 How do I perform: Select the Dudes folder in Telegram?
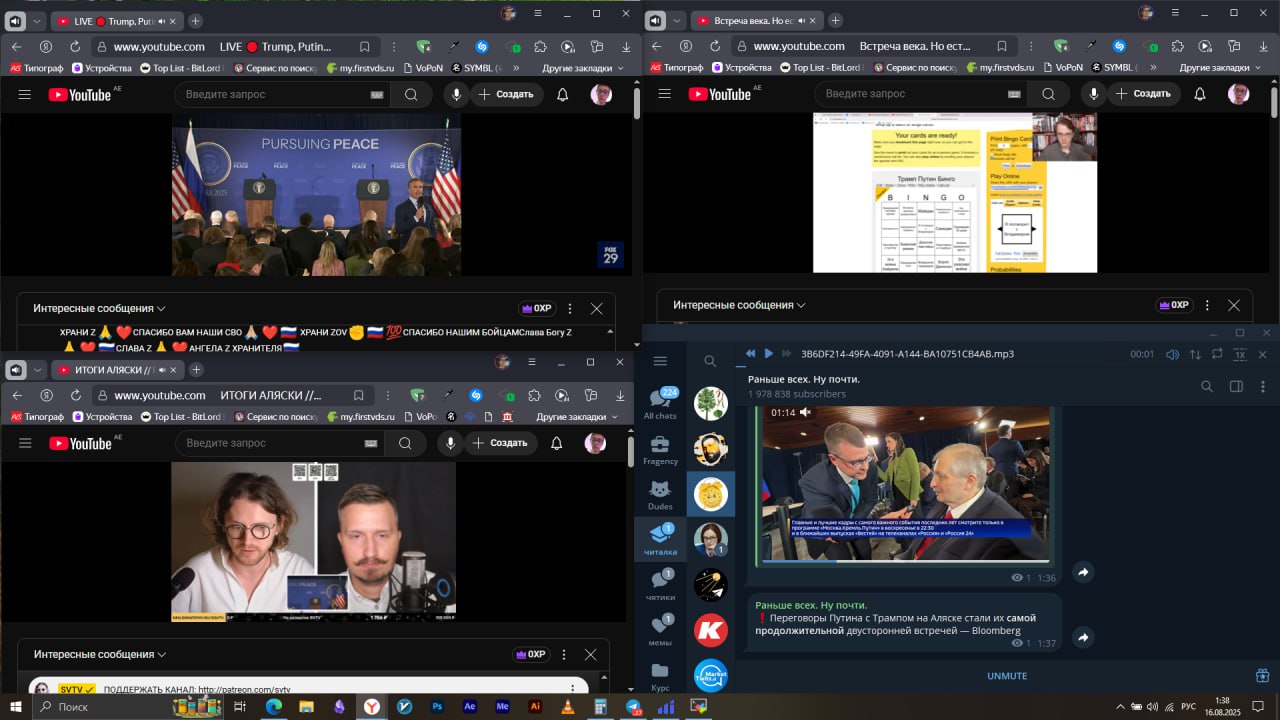(660, 495)
